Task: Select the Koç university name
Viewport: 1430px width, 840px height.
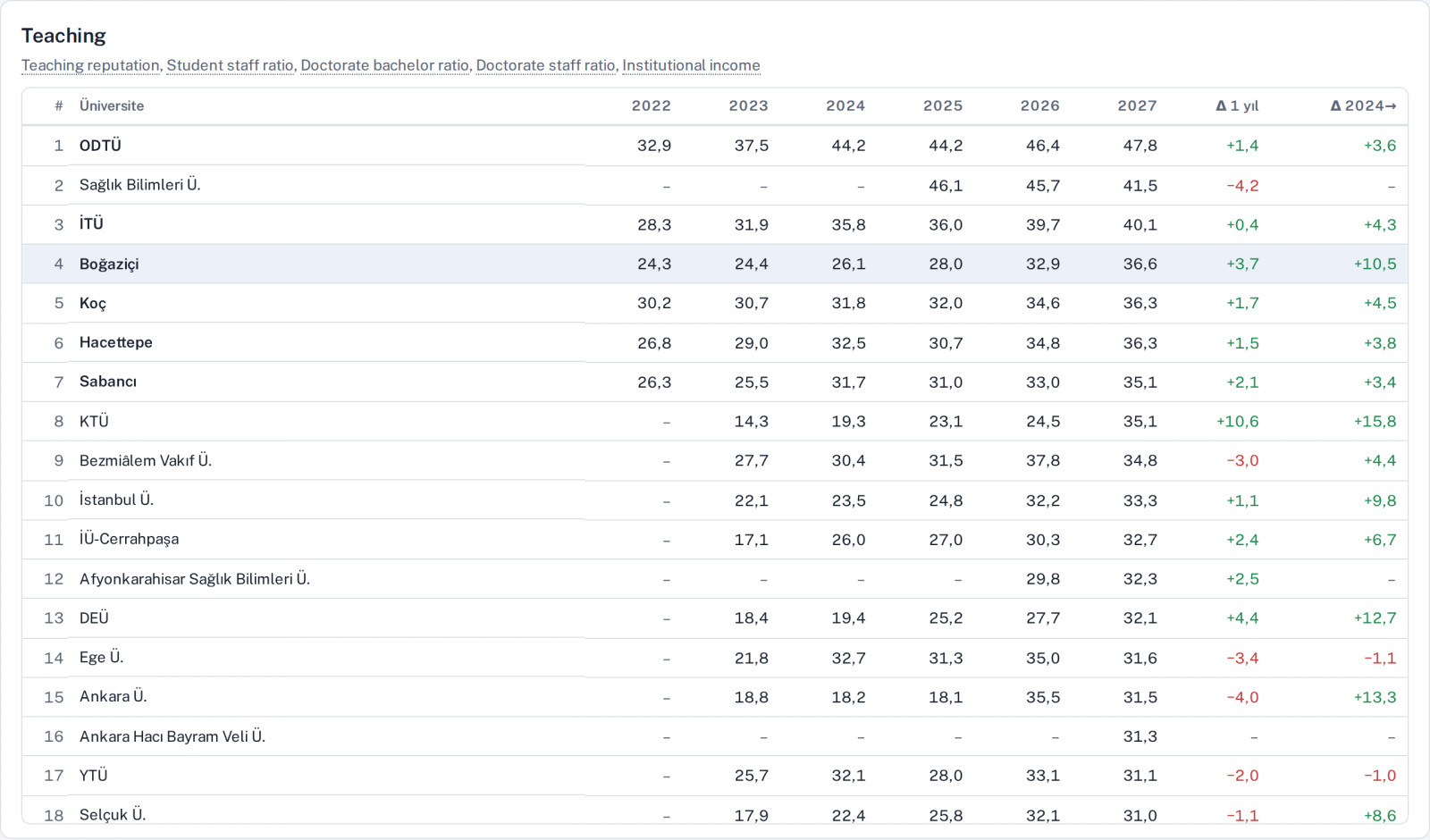Action: tap(93, 303)
